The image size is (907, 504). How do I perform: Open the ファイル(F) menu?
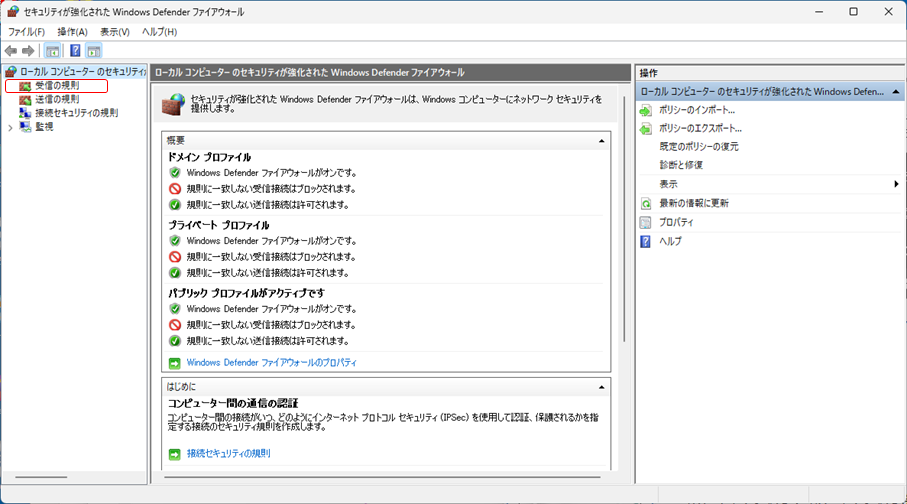[x=26, y=32]
